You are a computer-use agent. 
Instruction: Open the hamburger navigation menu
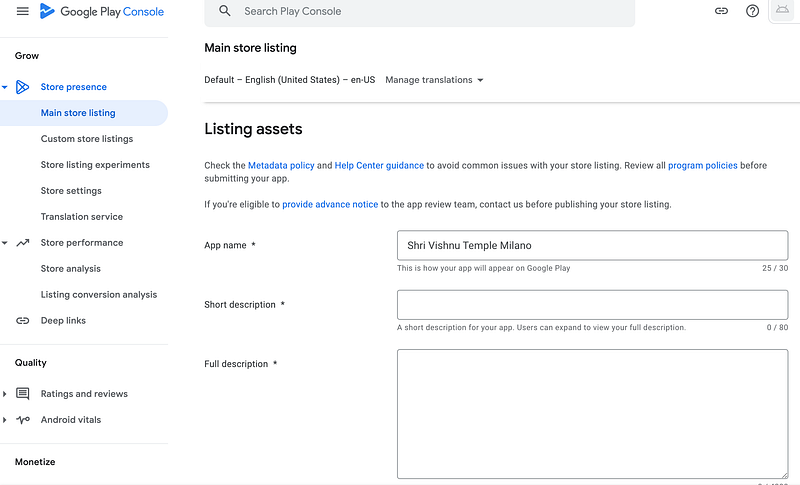coord(22,11)
